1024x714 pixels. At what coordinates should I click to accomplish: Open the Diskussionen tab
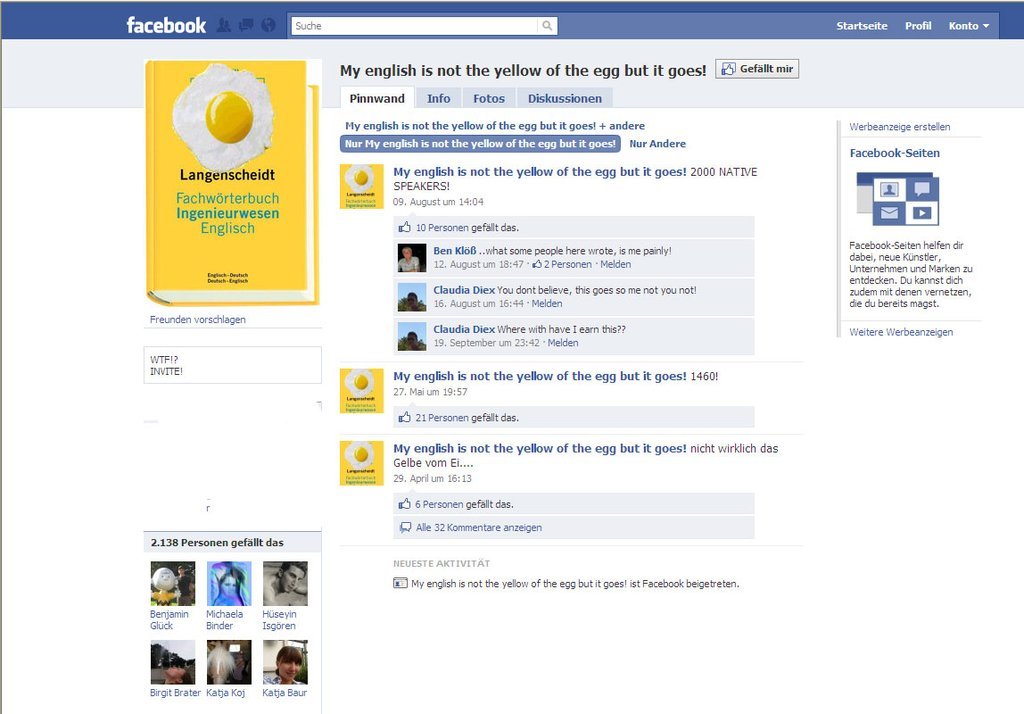coord(564,99)
